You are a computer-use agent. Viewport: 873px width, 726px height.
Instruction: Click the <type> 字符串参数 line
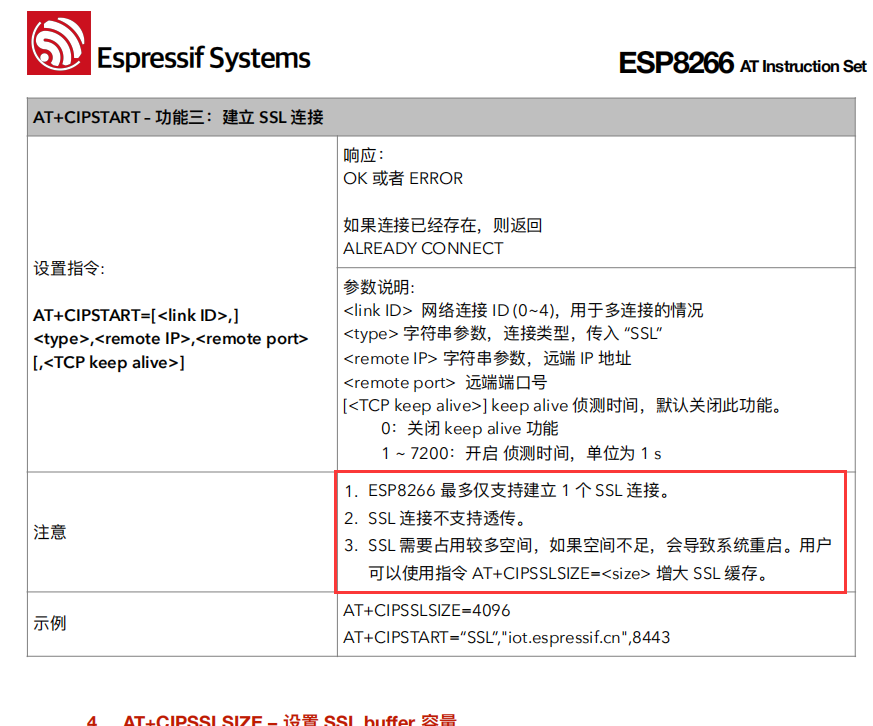click(x=503, y=333)
